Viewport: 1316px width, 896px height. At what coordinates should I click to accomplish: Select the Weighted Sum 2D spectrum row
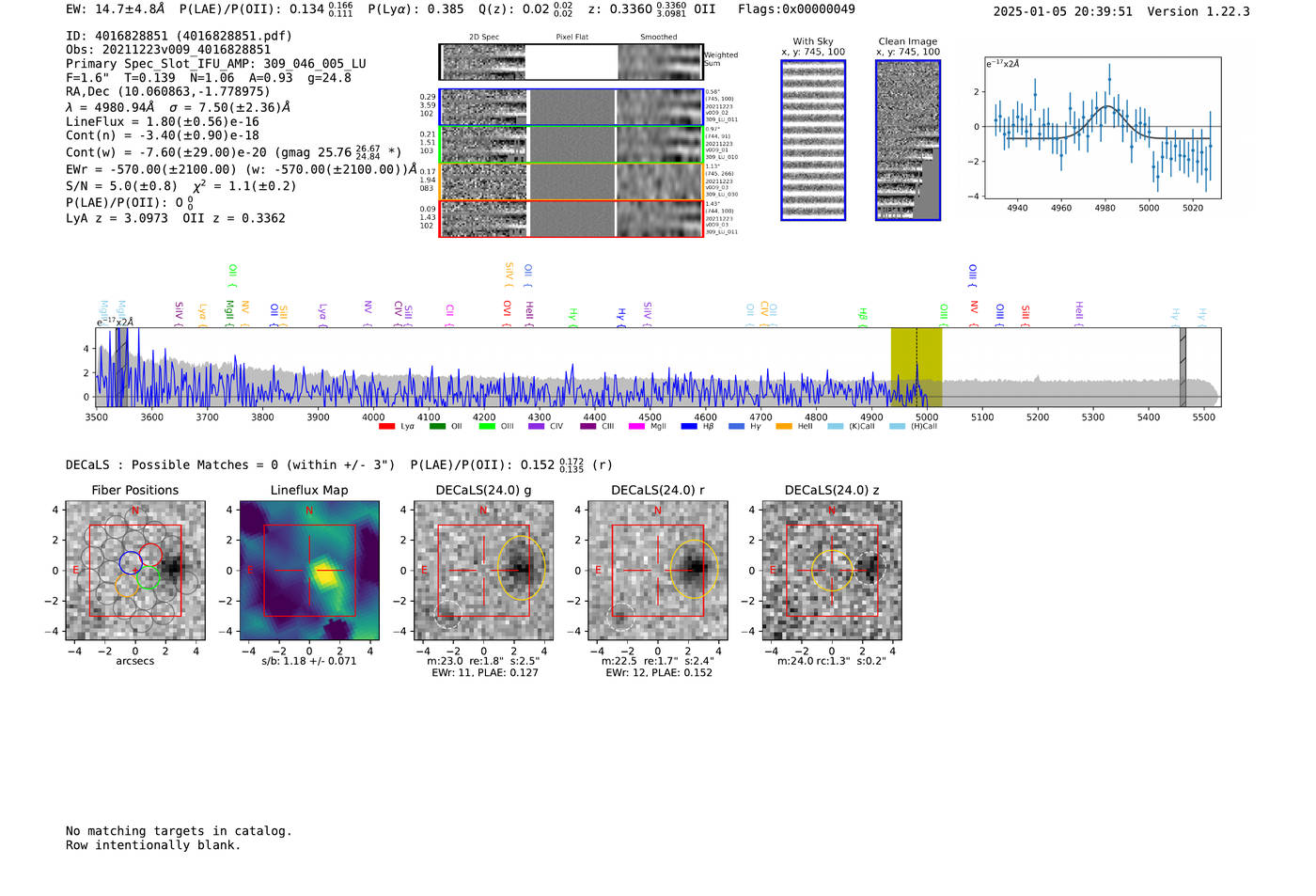[x=572, y=62]
